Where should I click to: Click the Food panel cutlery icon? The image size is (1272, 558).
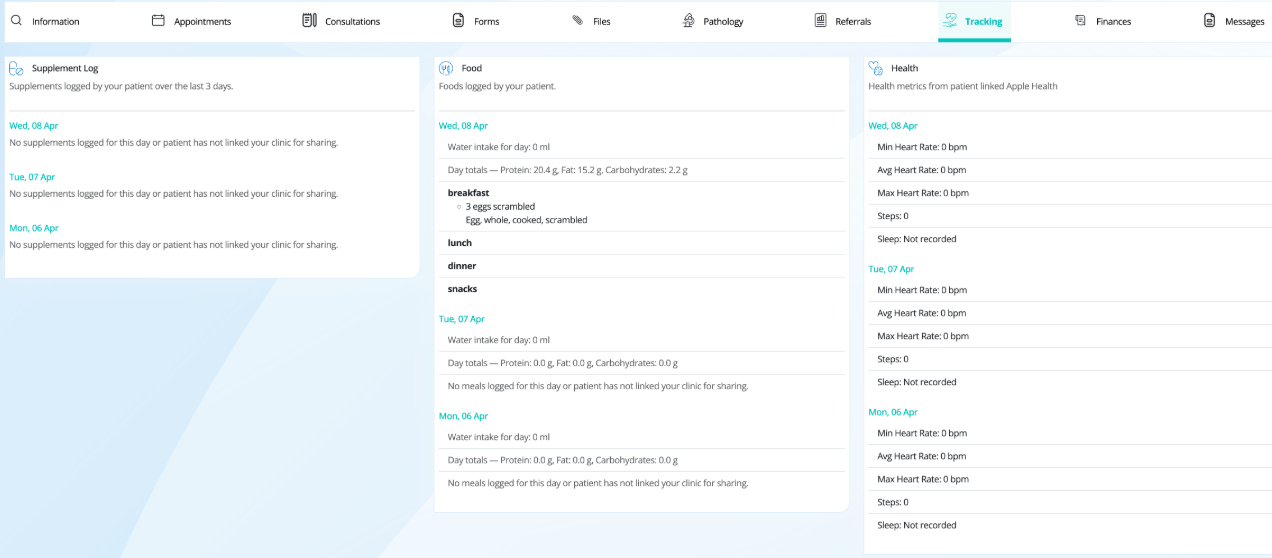tap(446, 68)
